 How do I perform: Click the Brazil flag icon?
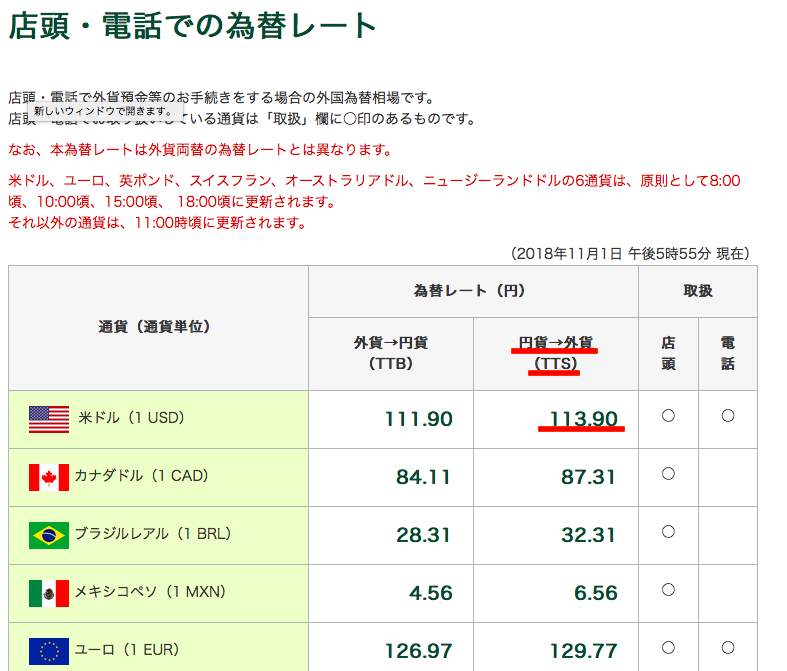(x=49, y=535)
